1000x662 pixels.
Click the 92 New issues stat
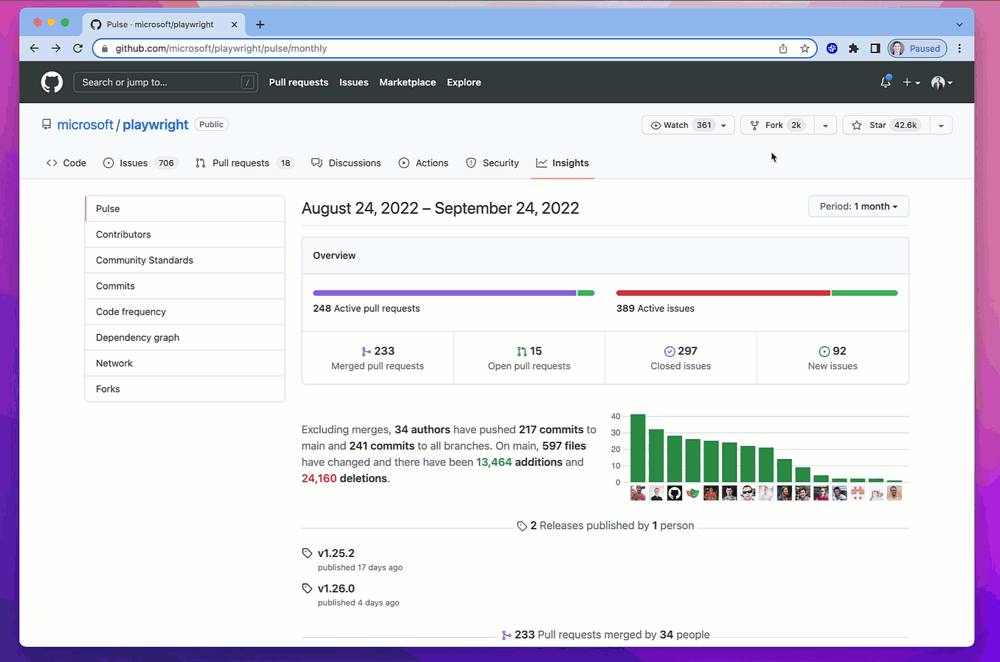pos(832,358)
